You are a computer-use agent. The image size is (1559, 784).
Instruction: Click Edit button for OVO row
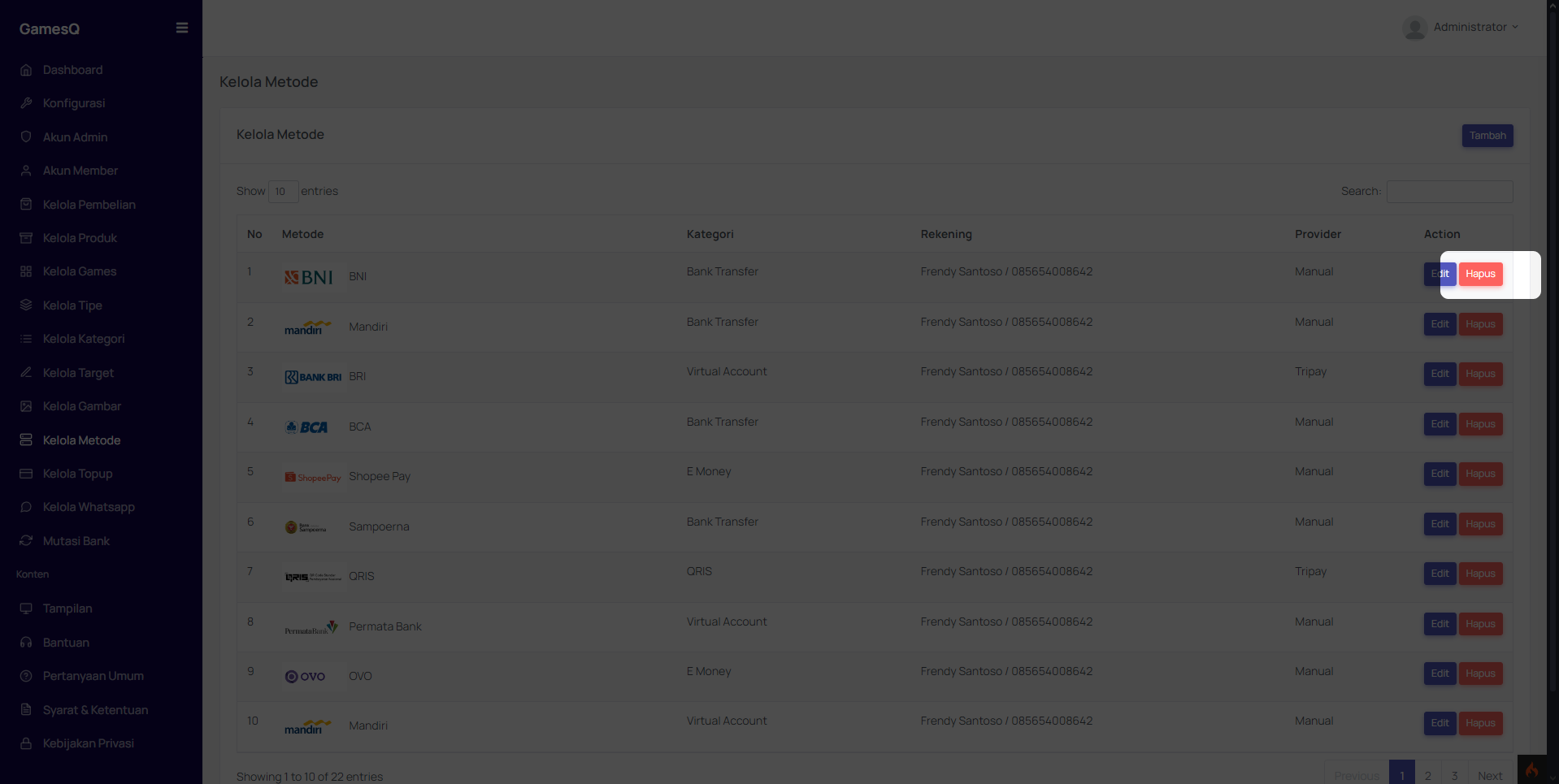[x=1440, y=674]
